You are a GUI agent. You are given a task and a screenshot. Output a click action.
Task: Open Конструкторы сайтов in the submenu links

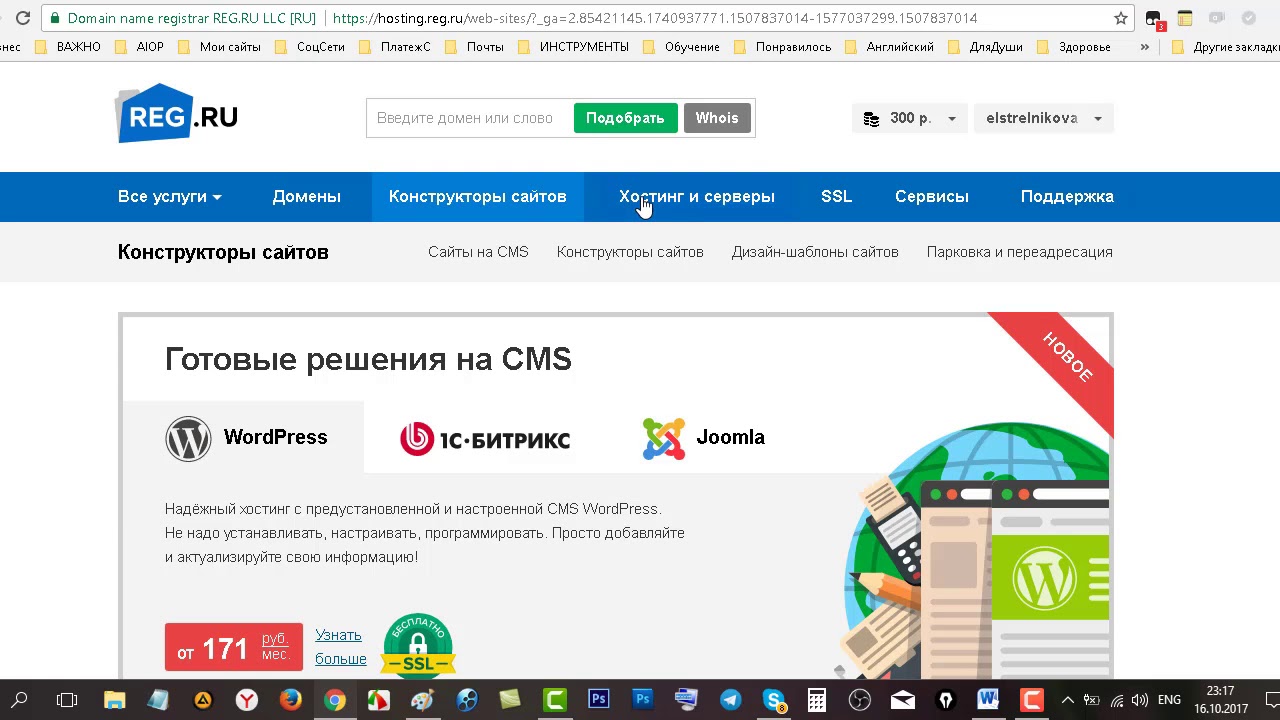[630, 252]
